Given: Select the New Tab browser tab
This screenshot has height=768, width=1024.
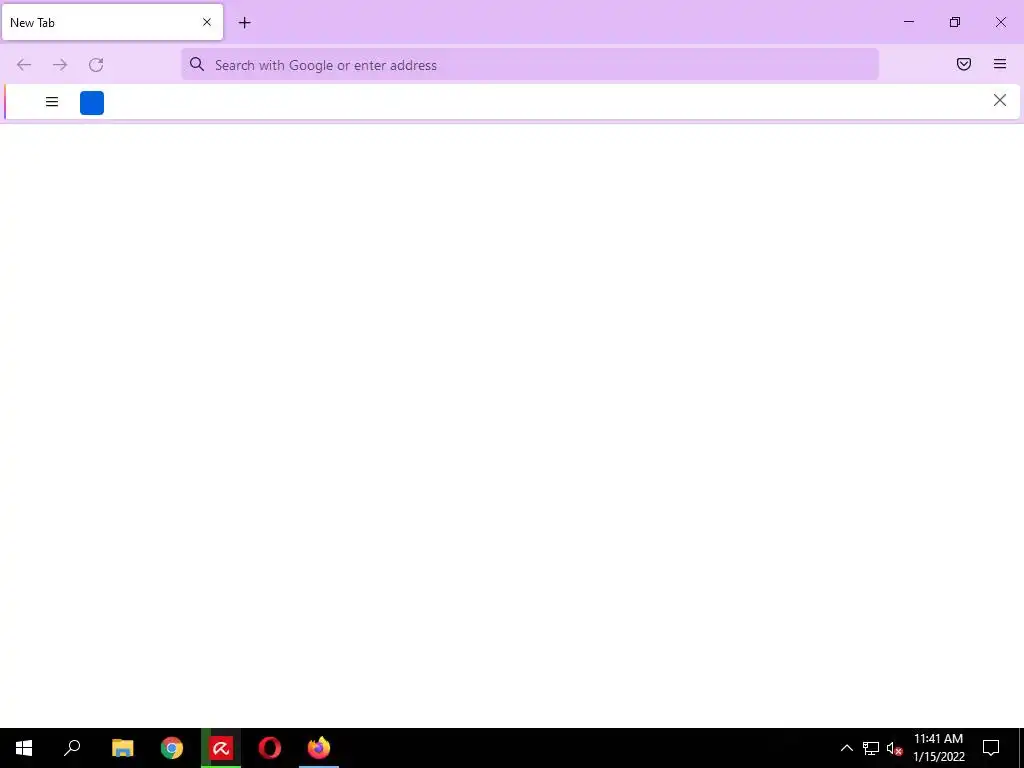Looking at the screenshot, I should tap(112, 22).
